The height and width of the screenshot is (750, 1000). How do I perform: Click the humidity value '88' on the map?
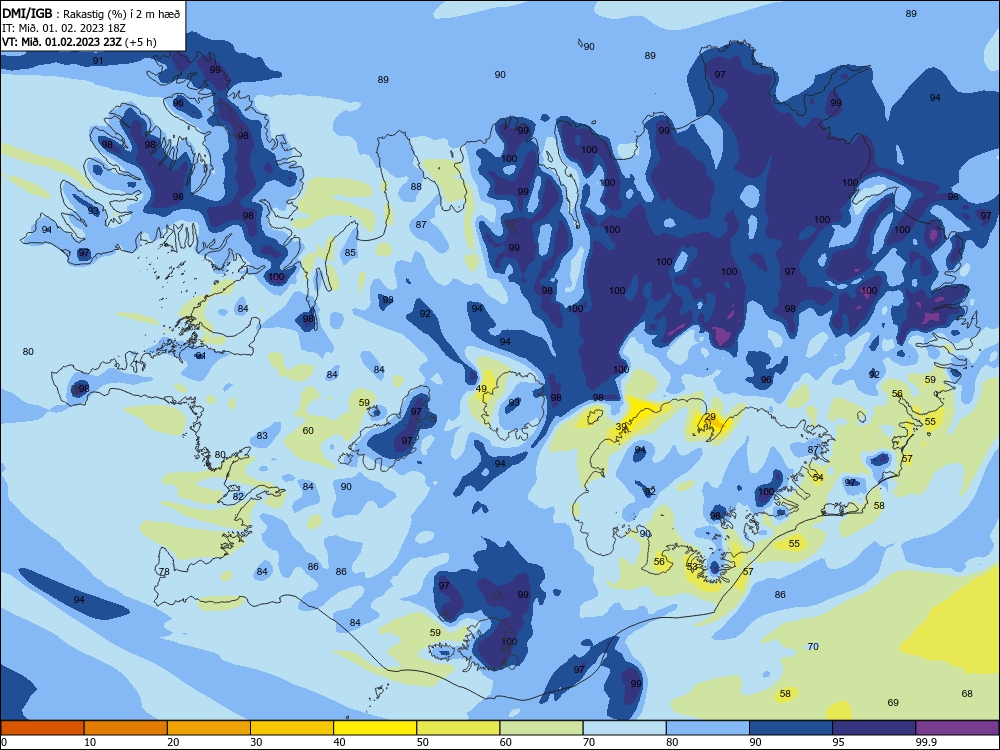(416, 187)
